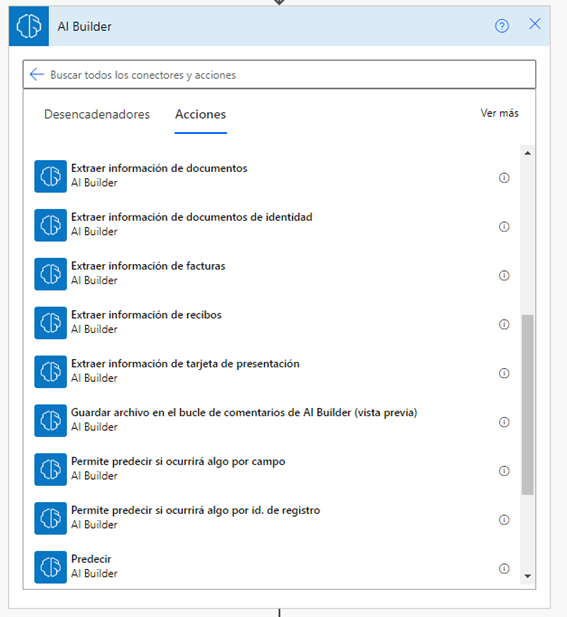Click the AI Builder brain icon in header
The image size is (567, 617).
(x=29, y=26)
